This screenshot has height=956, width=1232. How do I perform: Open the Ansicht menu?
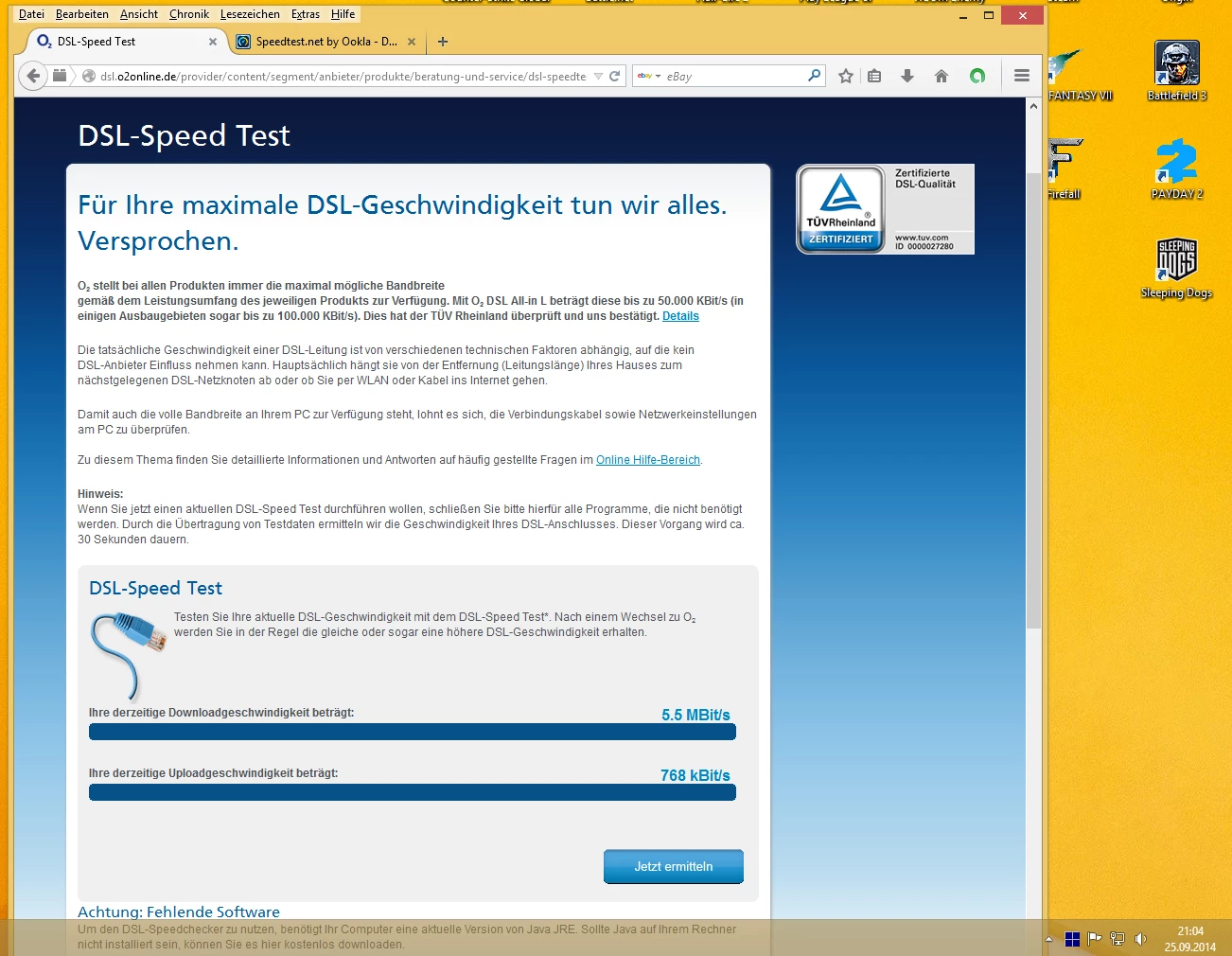coord(139,14)
